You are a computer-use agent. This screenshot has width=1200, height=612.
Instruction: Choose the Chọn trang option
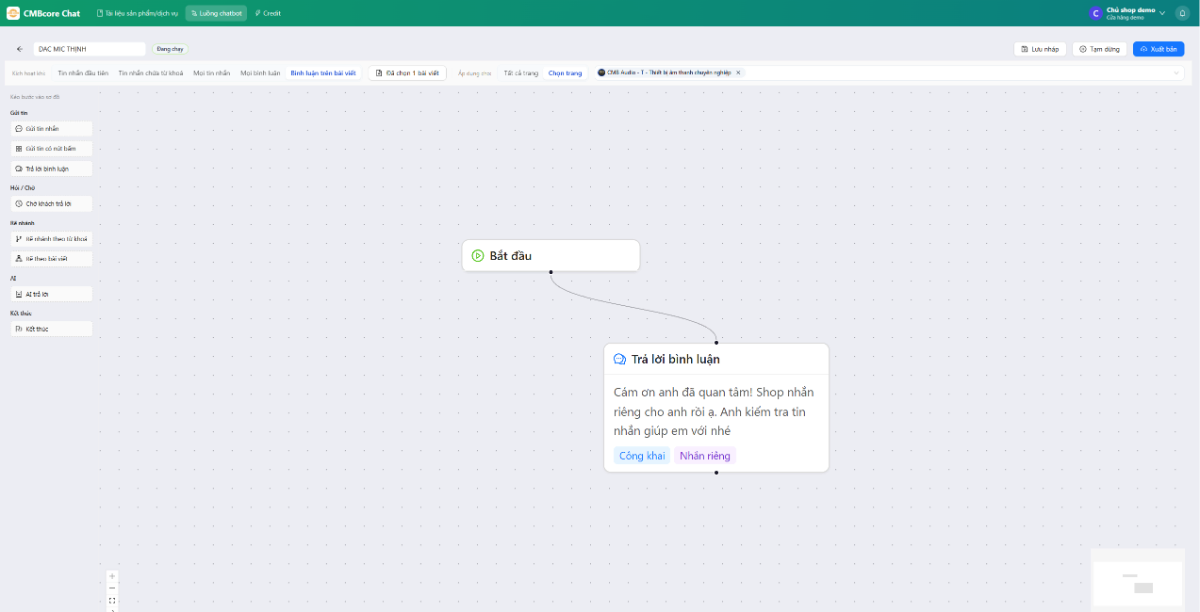pos(565,73)
